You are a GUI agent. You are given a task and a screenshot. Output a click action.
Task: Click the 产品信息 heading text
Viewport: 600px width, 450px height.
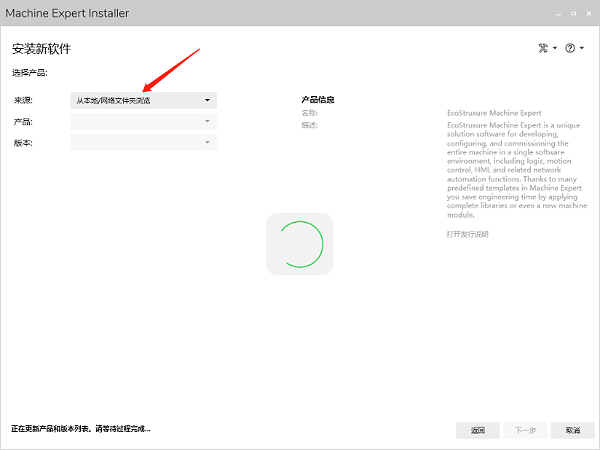(318, 100)
